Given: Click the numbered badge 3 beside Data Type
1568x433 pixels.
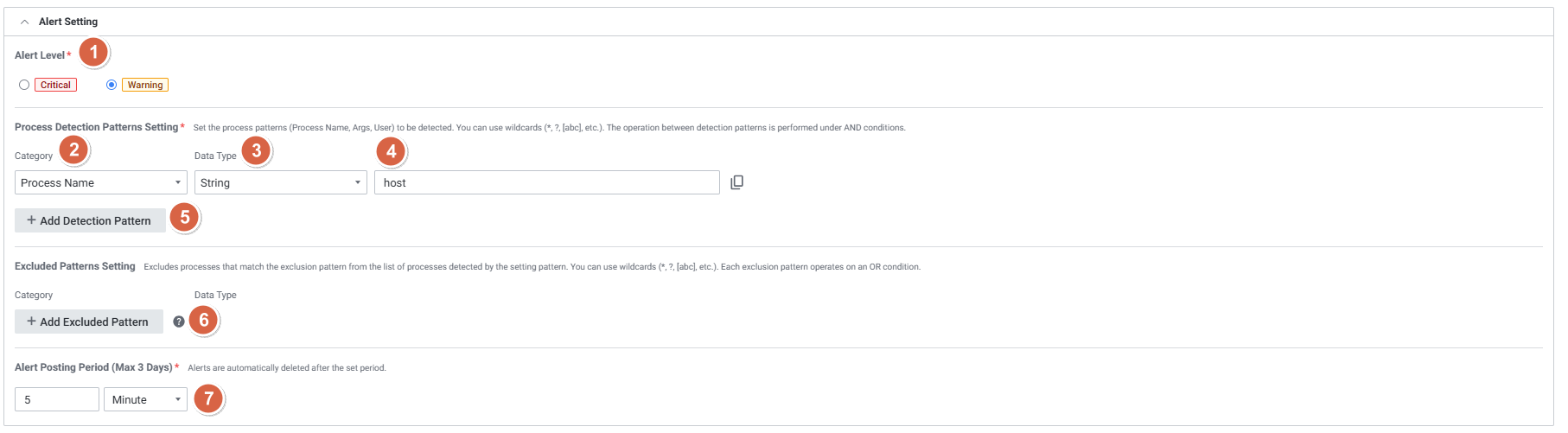Looking at the screenshot, I should coord(256,150).
